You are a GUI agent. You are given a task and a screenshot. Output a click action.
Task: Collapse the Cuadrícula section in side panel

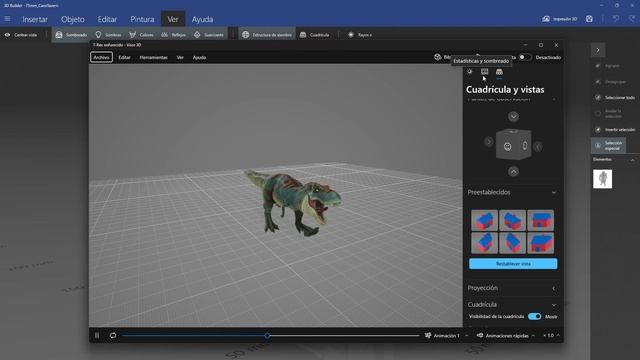click(x=553, y=305)
